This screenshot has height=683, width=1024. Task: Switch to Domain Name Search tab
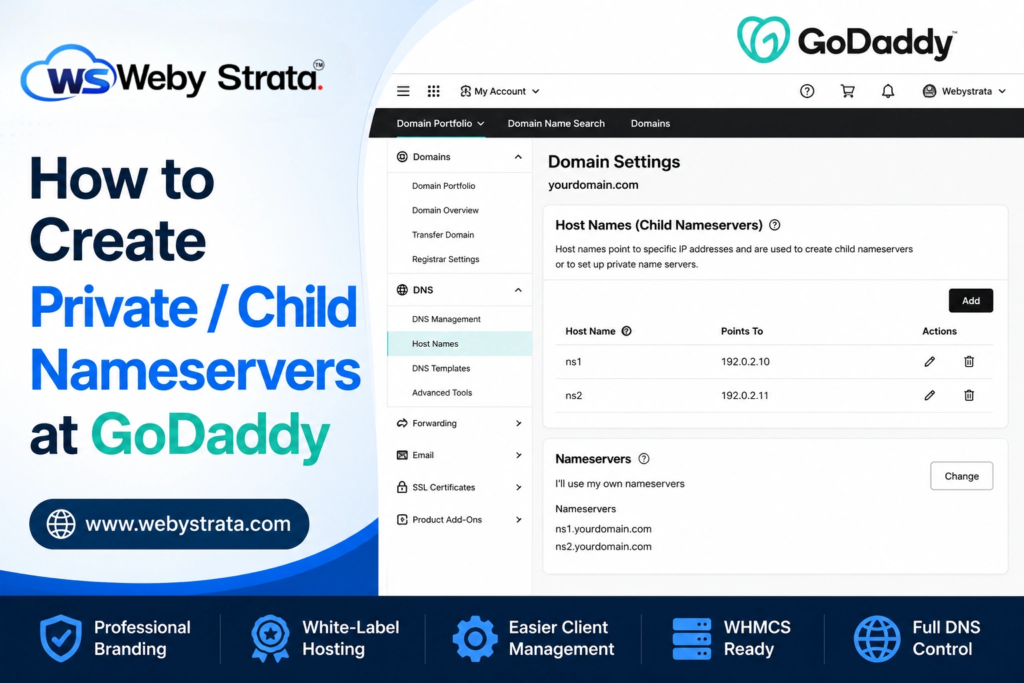tap(556, 123)
